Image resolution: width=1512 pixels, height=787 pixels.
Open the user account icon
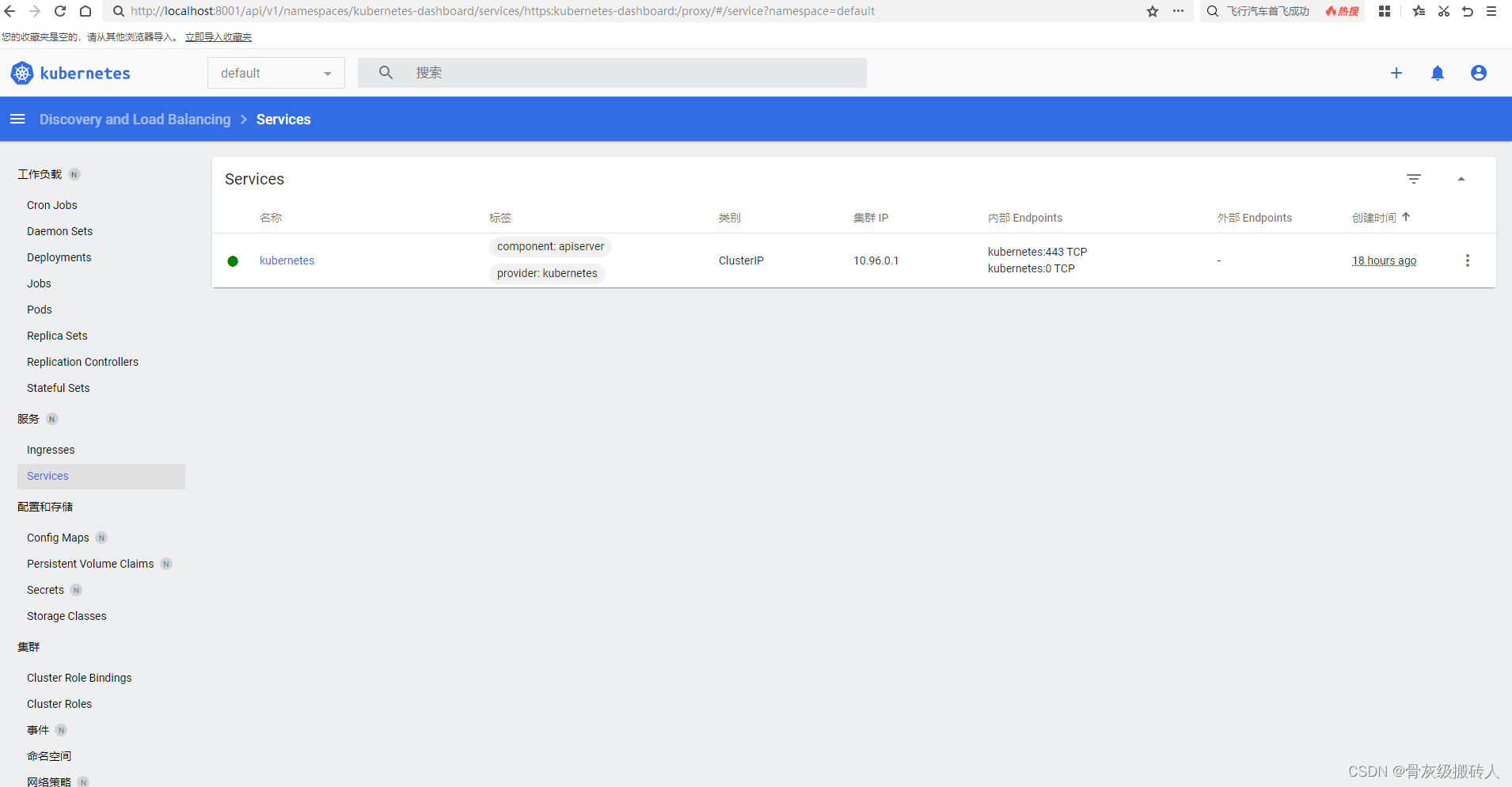coord(1479,73)
